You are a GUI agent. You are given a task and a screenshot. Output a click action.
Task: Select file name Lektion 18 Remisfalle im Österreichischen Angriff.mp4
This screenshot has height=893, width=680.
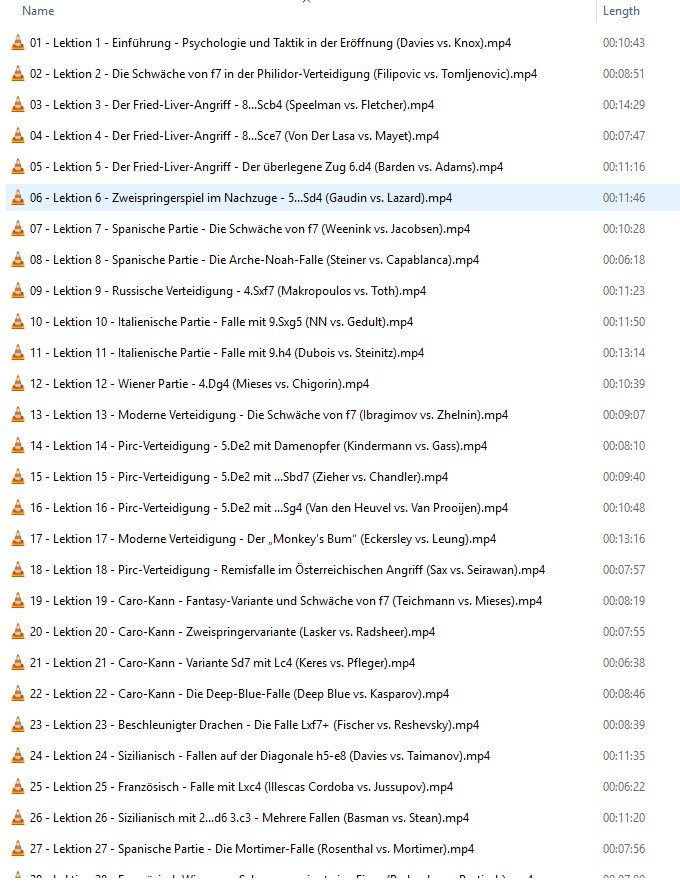click(x=288, y=570)
